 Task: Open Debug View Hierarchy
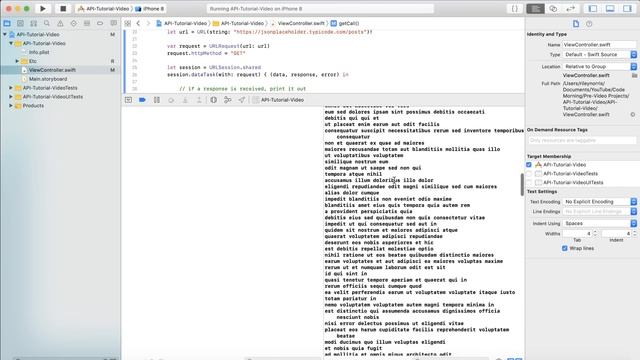213,100
